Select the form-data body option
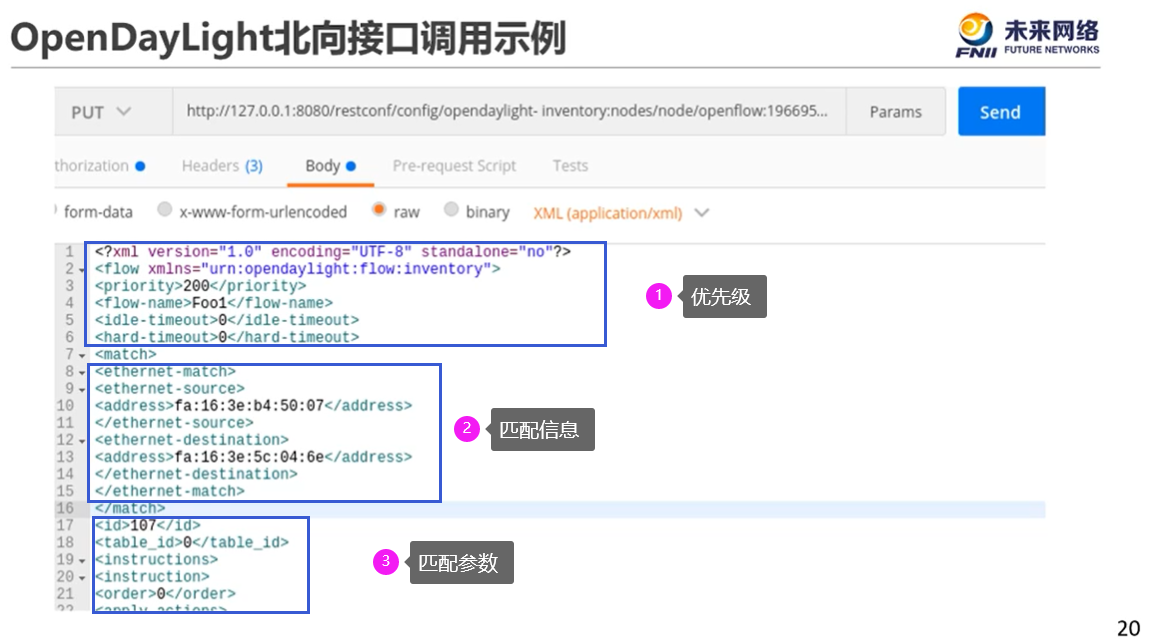1151x640 pixels. point(94,212)
